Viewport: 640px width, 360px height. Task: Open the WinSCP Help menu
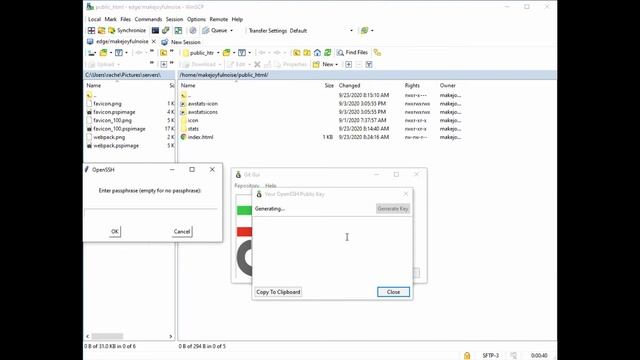[x=237, y=19]
